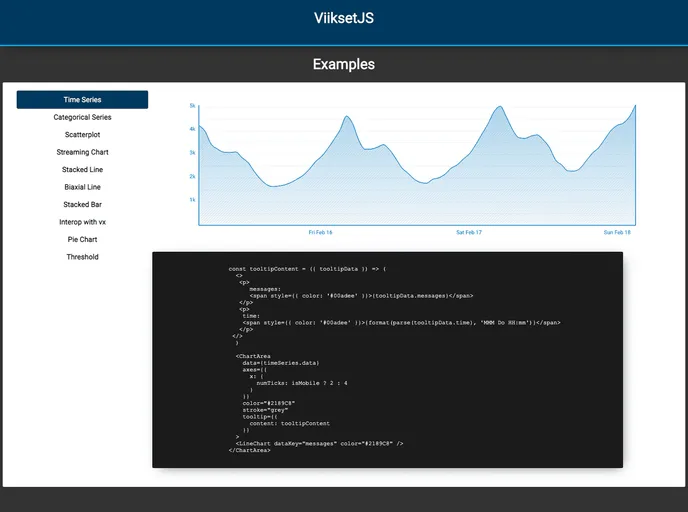Viewport: 688px width, 512px height.
Task: Click the 2k y-axis tick label
Action: (192, 176)
